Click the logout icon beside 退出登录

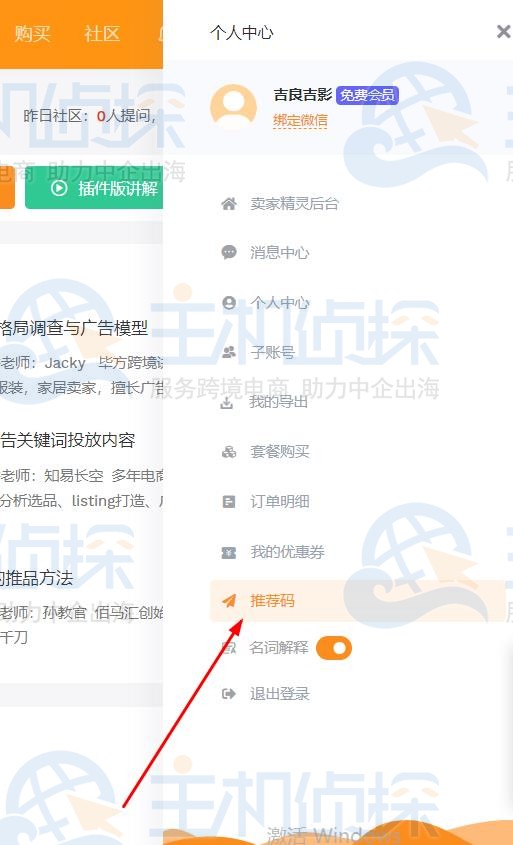[229, 694]
